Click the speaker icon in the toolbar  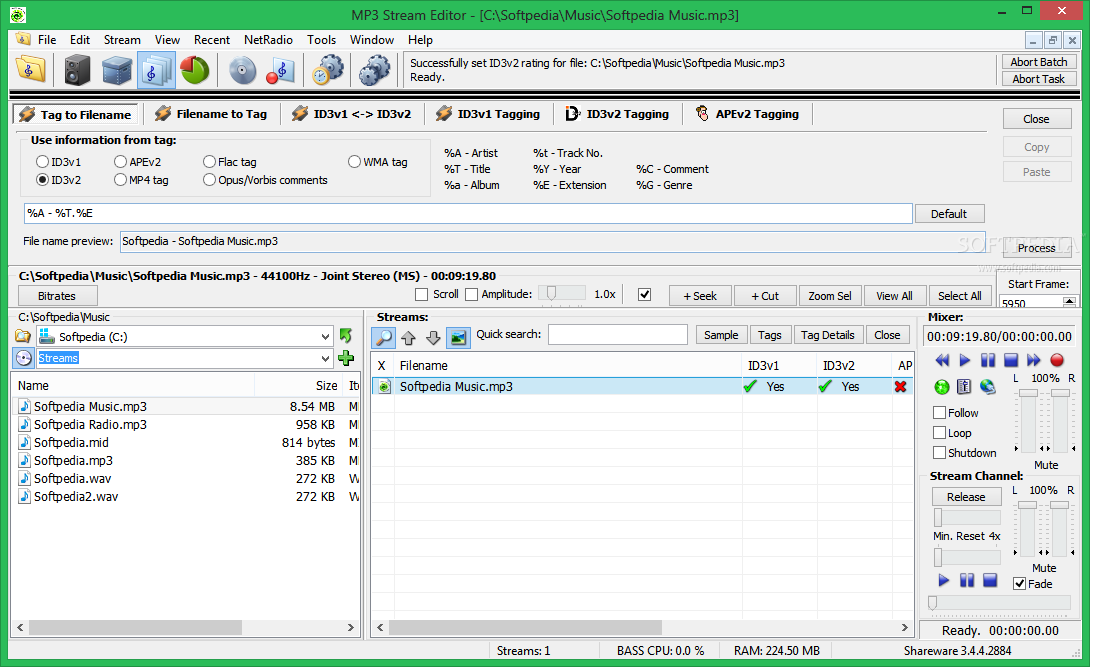tap(77, 70)
